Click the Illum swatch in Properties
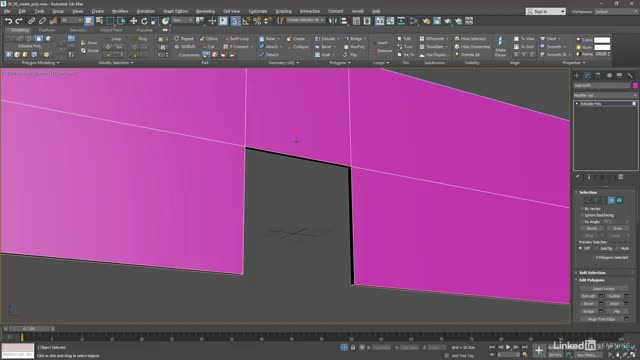This screenshot has width=640, height=360. pyautogui.click(x=602, y=47)
